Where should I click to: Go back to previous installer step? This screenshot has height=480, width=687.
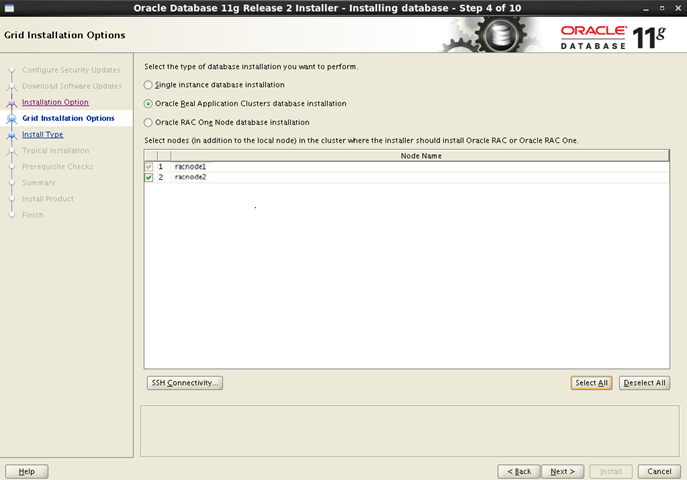coord(519,471)
